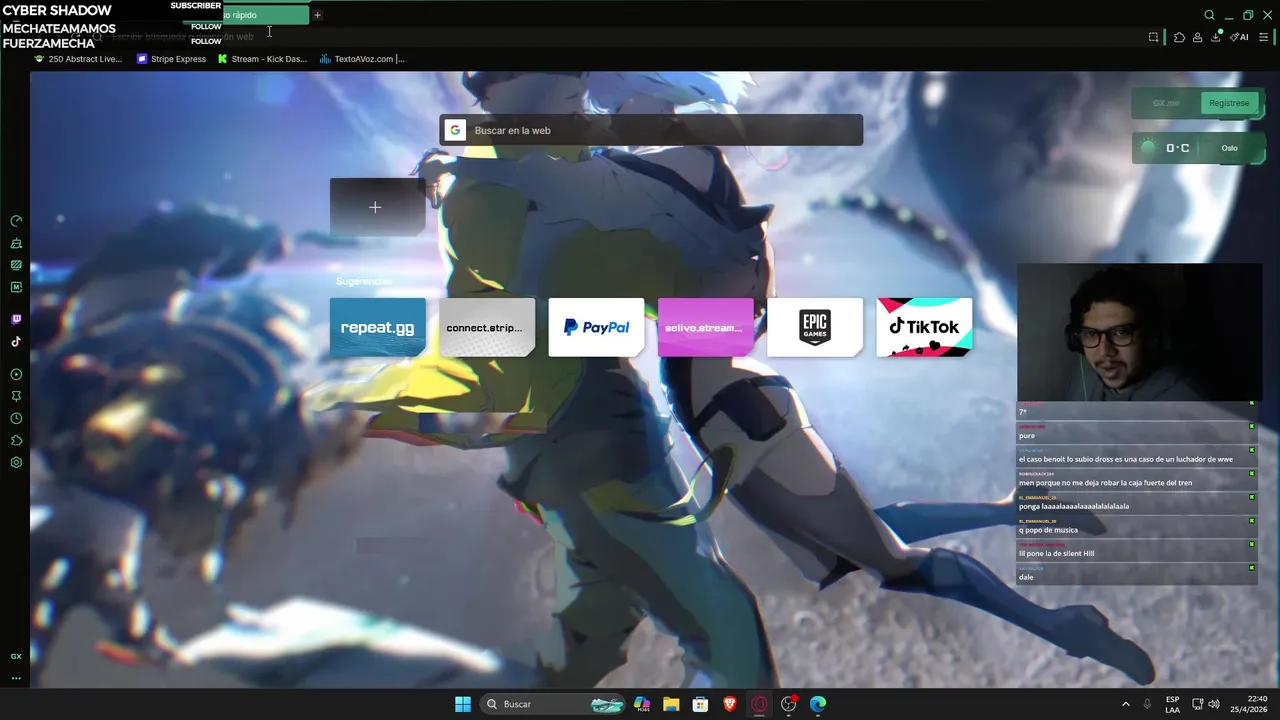1280x720 pixels.
Task: Open File Explorer from taskbar
Action: coord(671,704)
